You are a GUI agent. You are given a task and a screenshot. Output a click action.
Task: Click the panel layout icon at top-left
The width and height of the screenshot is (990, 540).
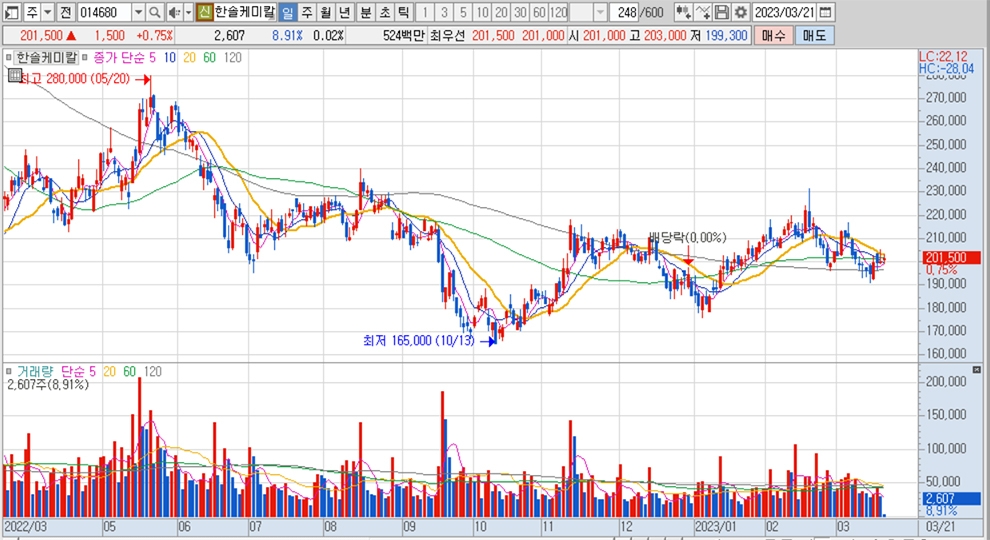point(11,12)
